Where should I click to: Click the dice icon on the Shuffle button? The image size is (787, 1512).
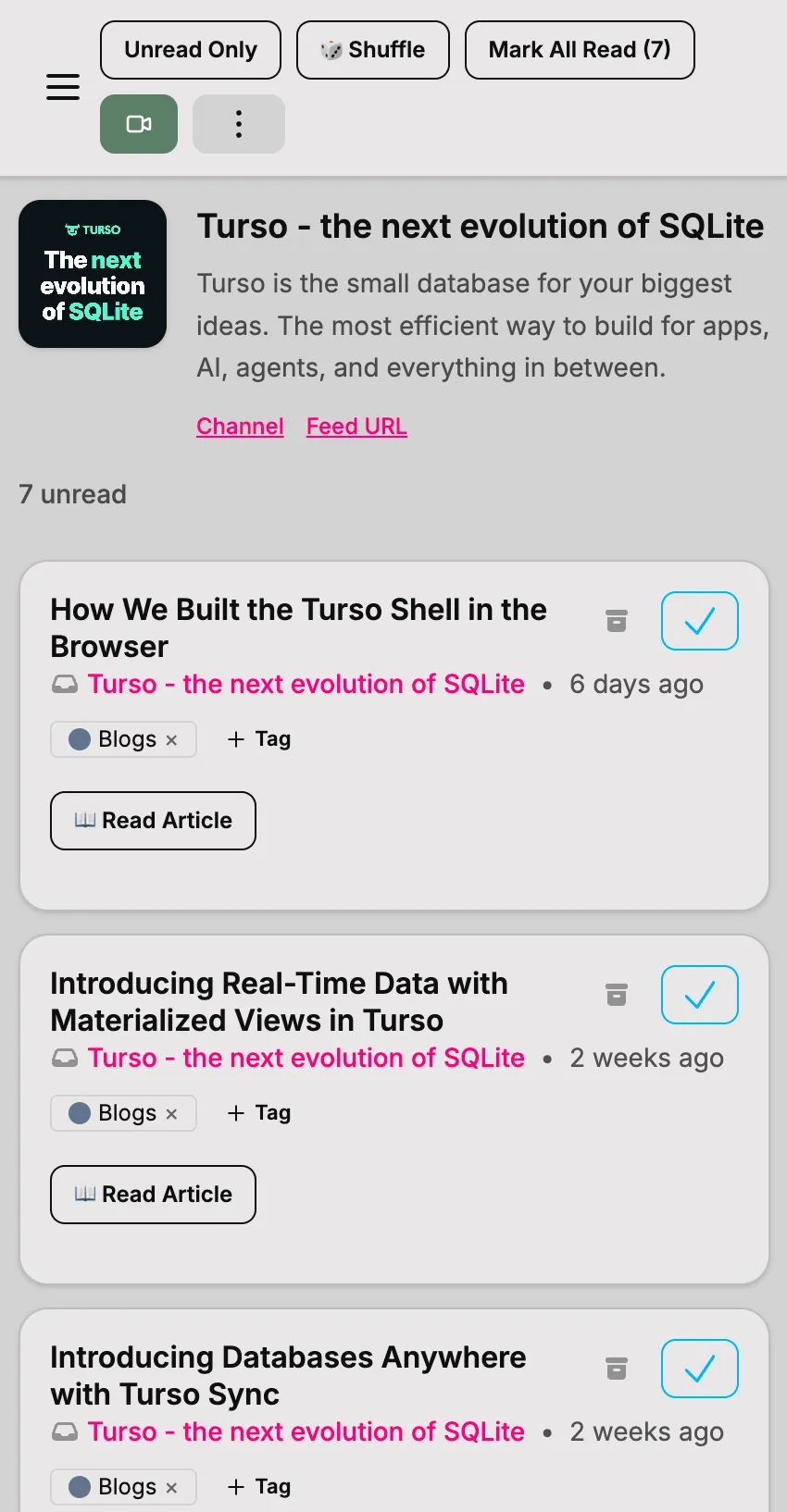331,49
